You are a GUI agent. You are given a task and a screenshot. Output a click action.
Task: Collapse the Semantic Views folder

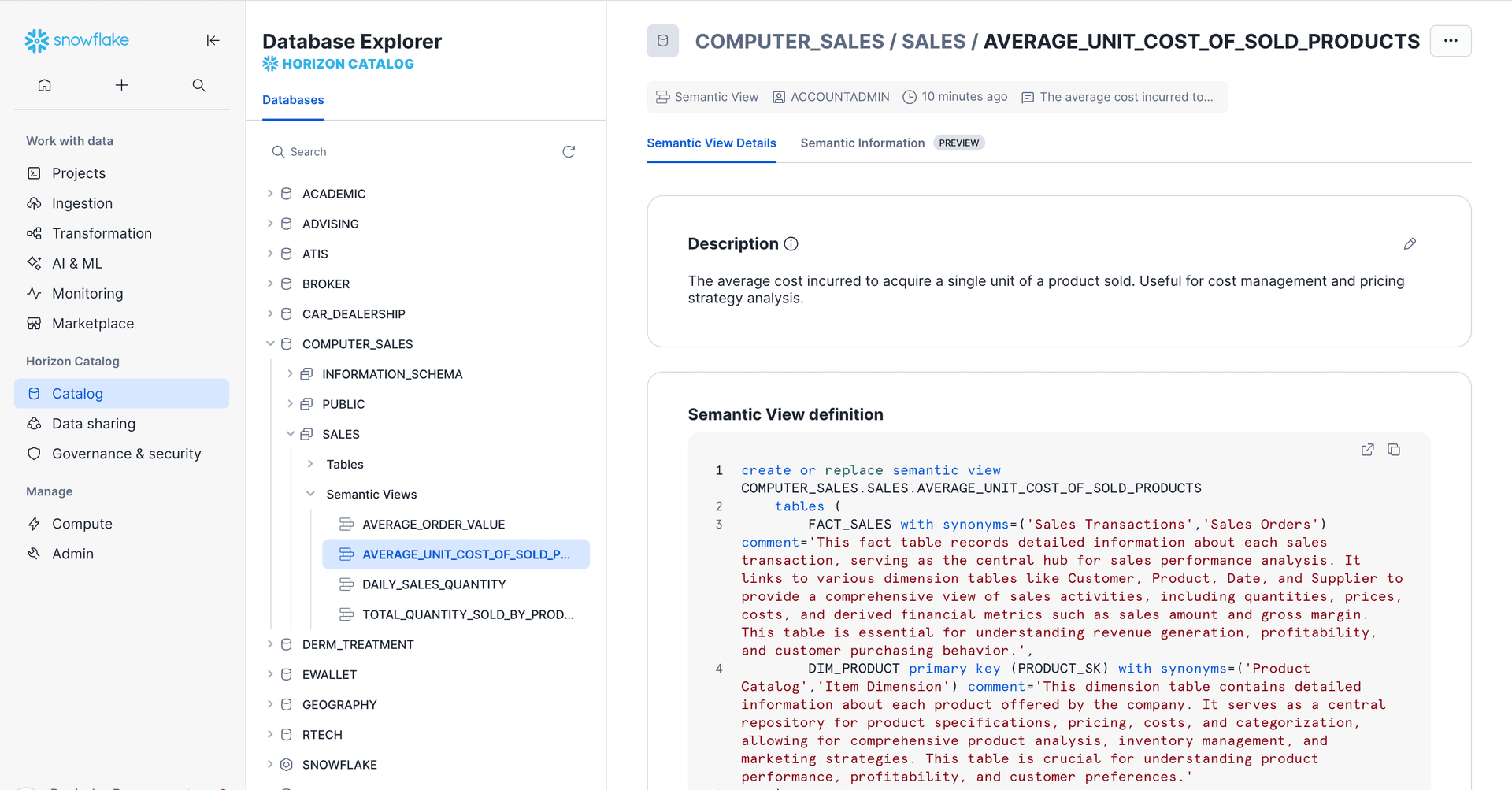(x=310, y=495)
